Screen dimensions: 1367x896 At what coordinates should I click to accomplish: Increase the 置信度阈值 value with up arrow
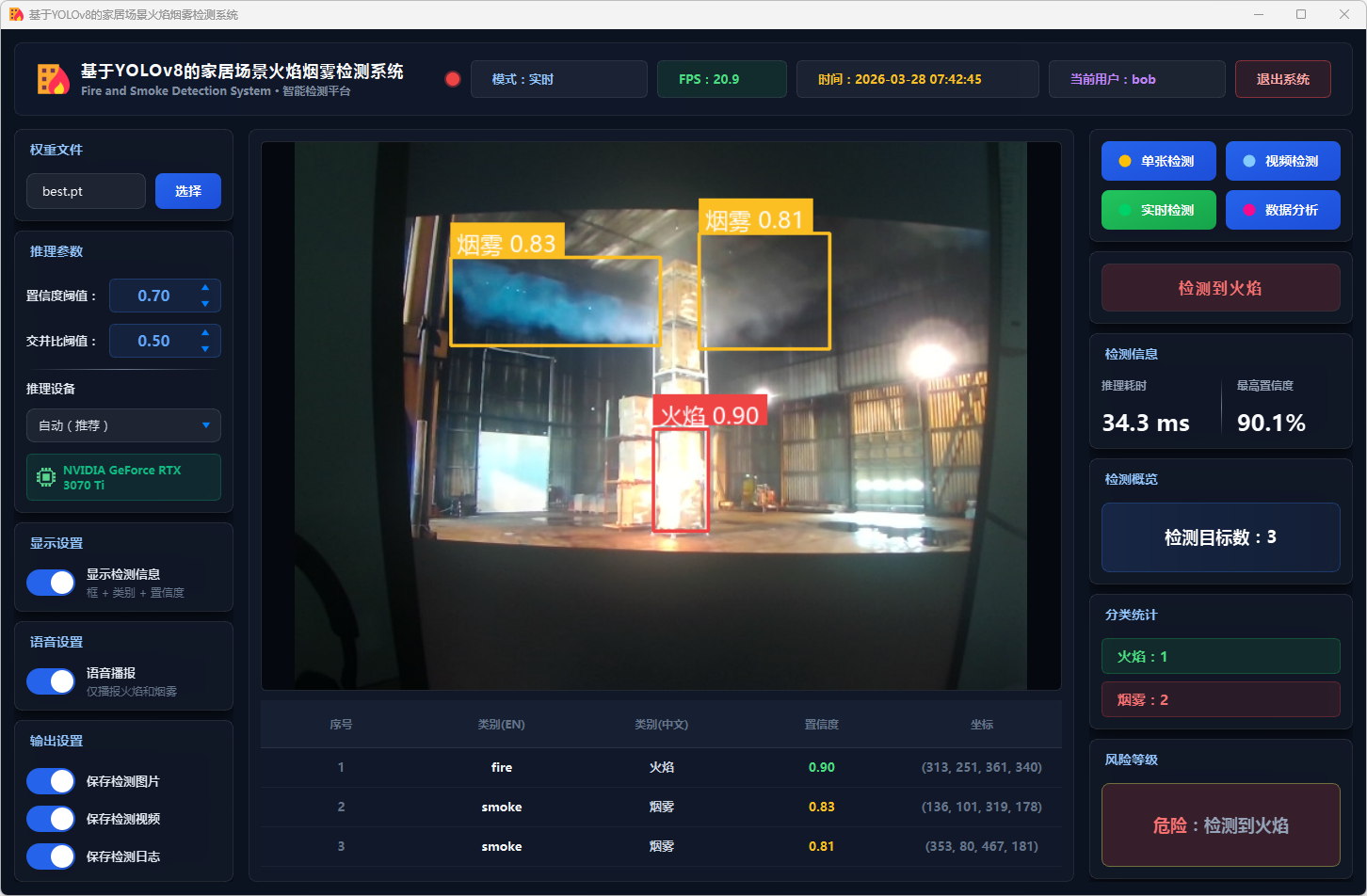(x=205, y=288)
